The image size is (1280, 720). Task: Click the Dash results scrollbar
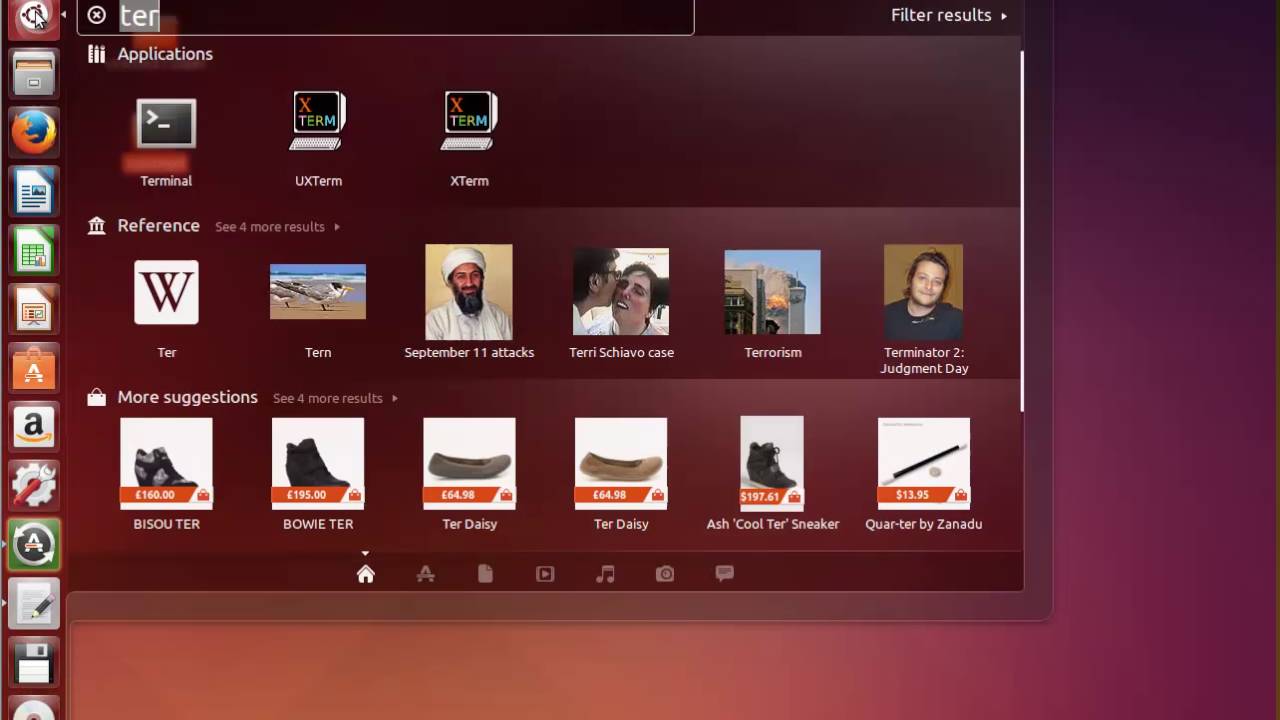(x=1021, y=230)
